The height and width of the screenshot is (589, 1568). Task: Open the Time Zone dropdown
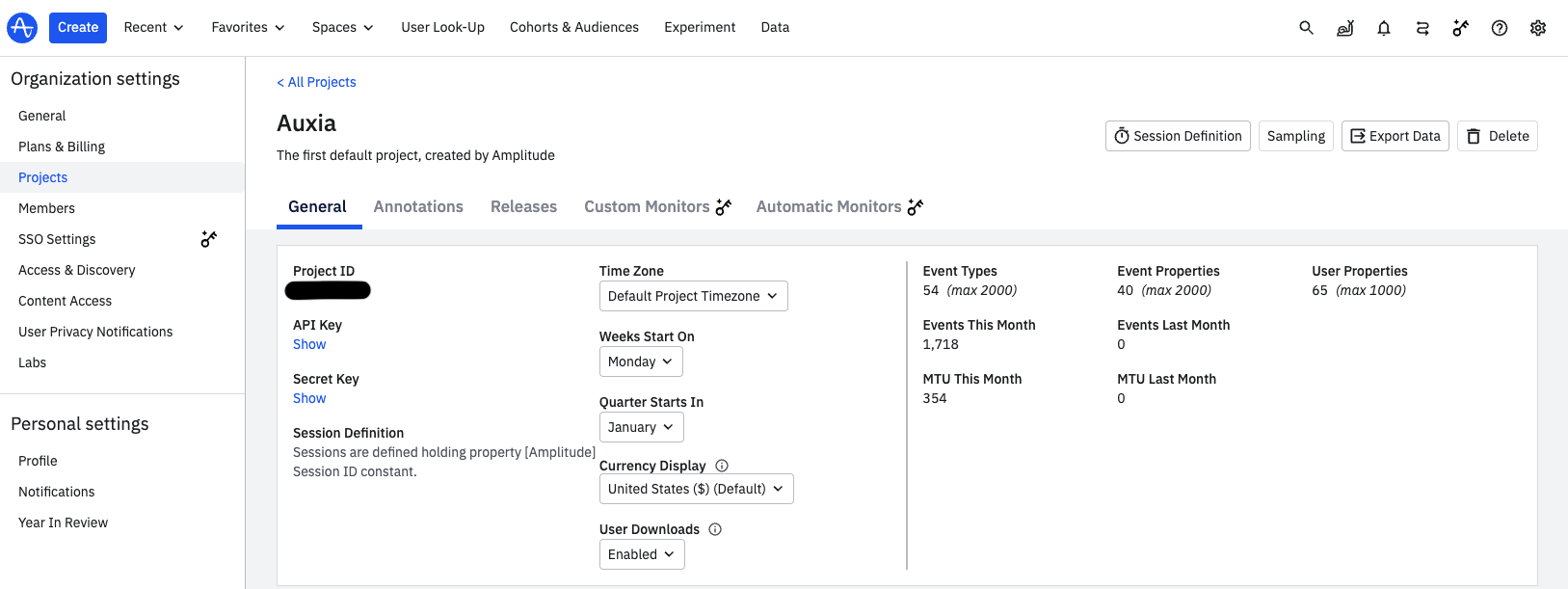(694, 296)
